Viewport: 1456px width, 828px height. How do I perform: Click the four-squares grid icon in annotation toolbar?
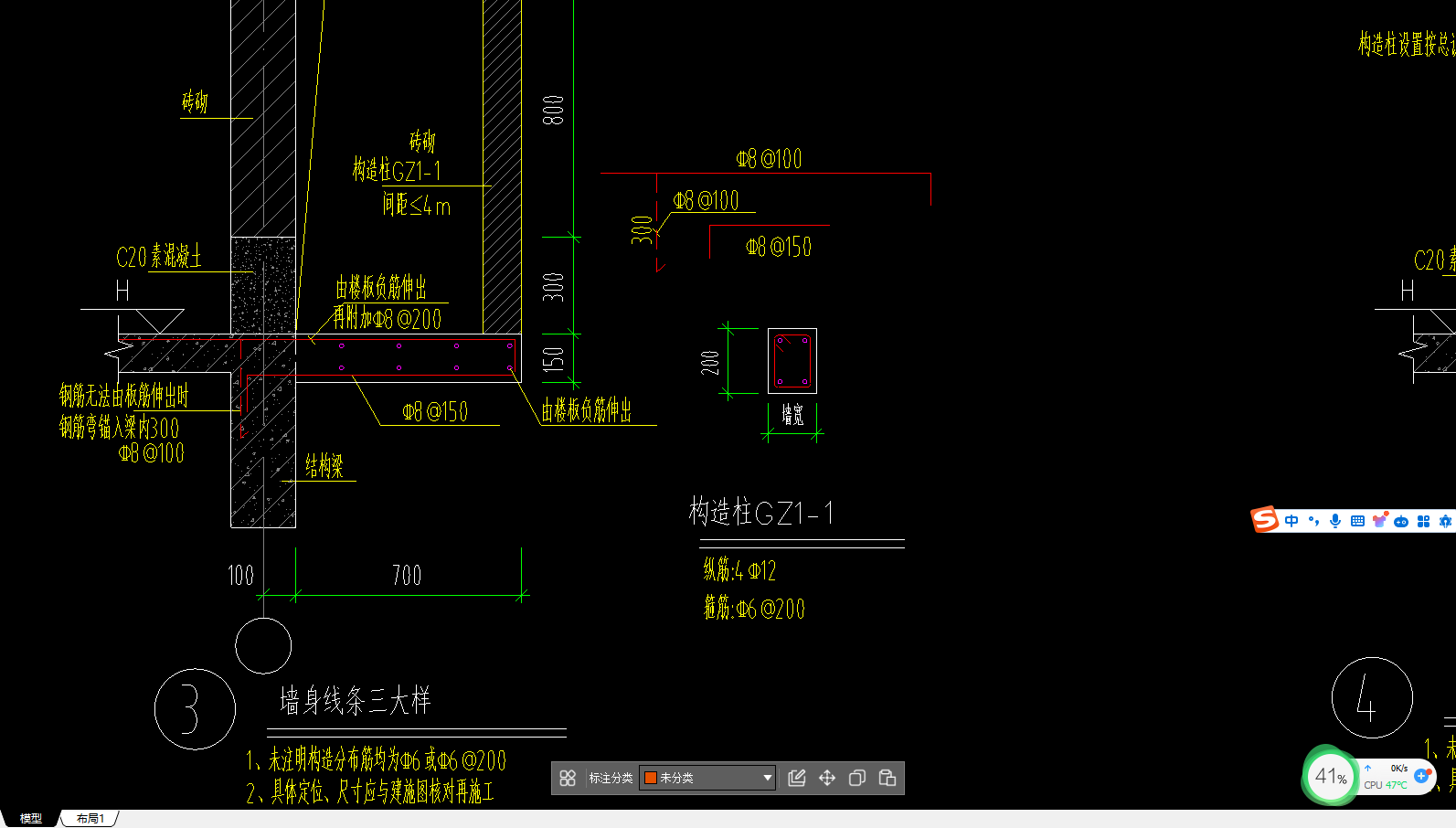pyautogui.click(x=568, y=778)
